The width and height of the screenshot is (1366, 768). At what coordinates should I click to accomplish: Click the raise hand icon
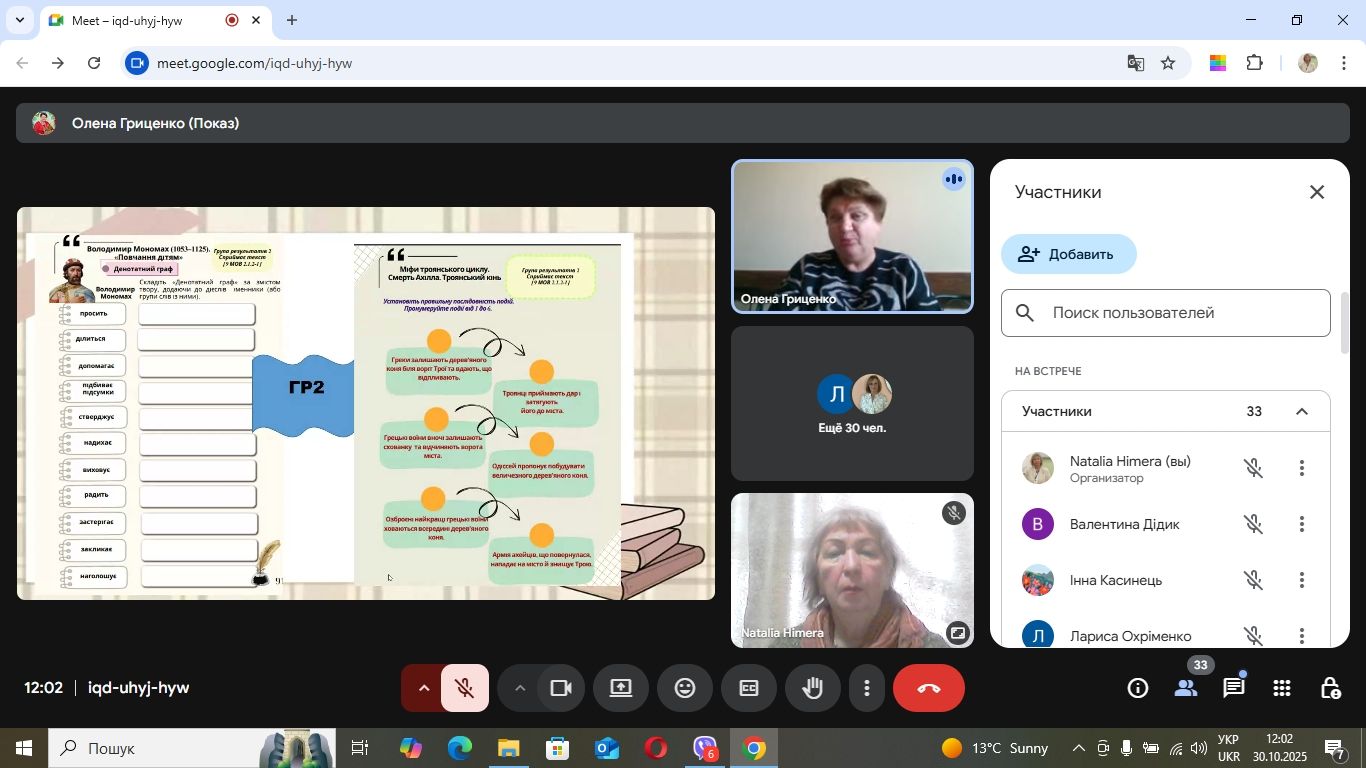coord(812,688)
